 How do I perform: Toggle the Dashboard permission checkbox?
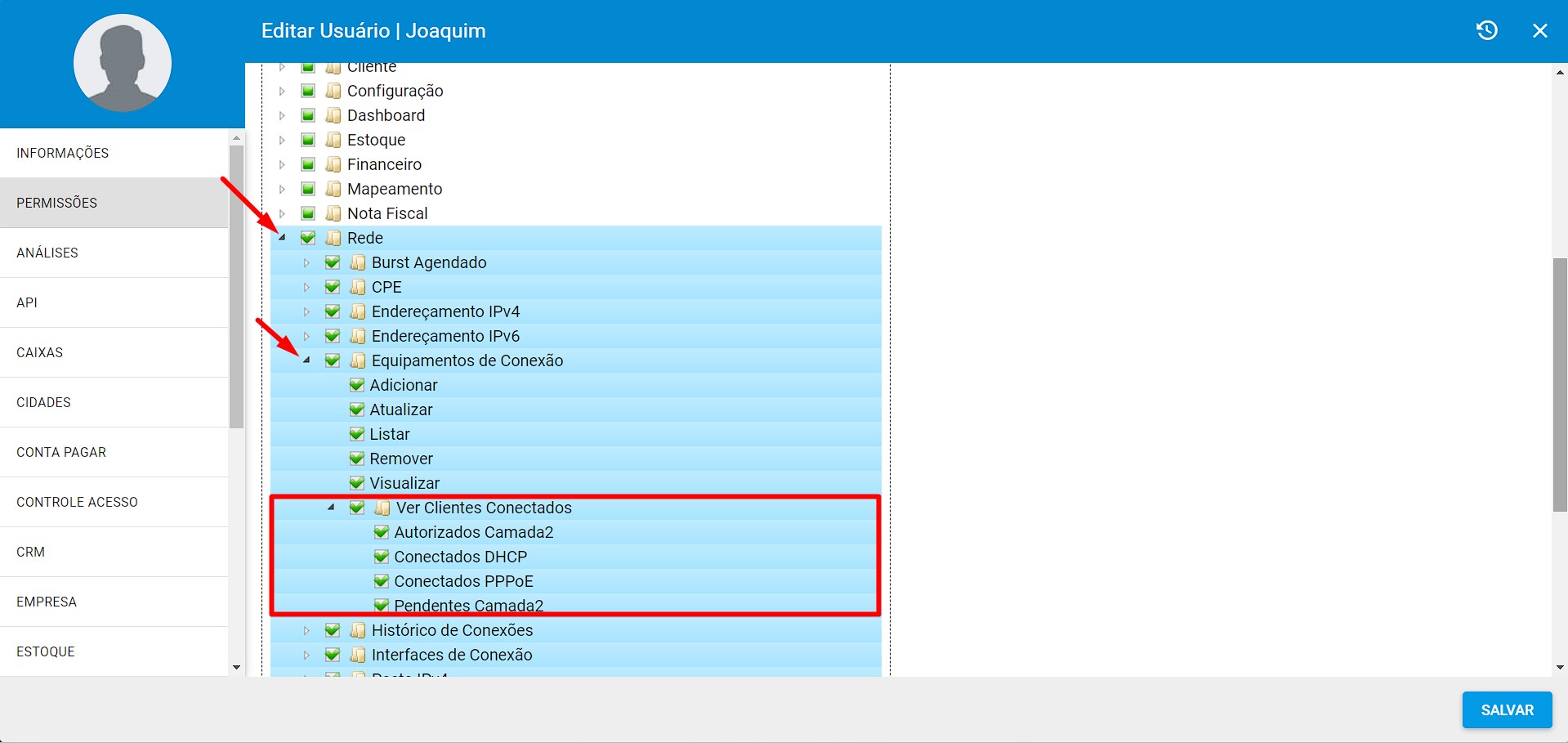(x=308, y=115)
